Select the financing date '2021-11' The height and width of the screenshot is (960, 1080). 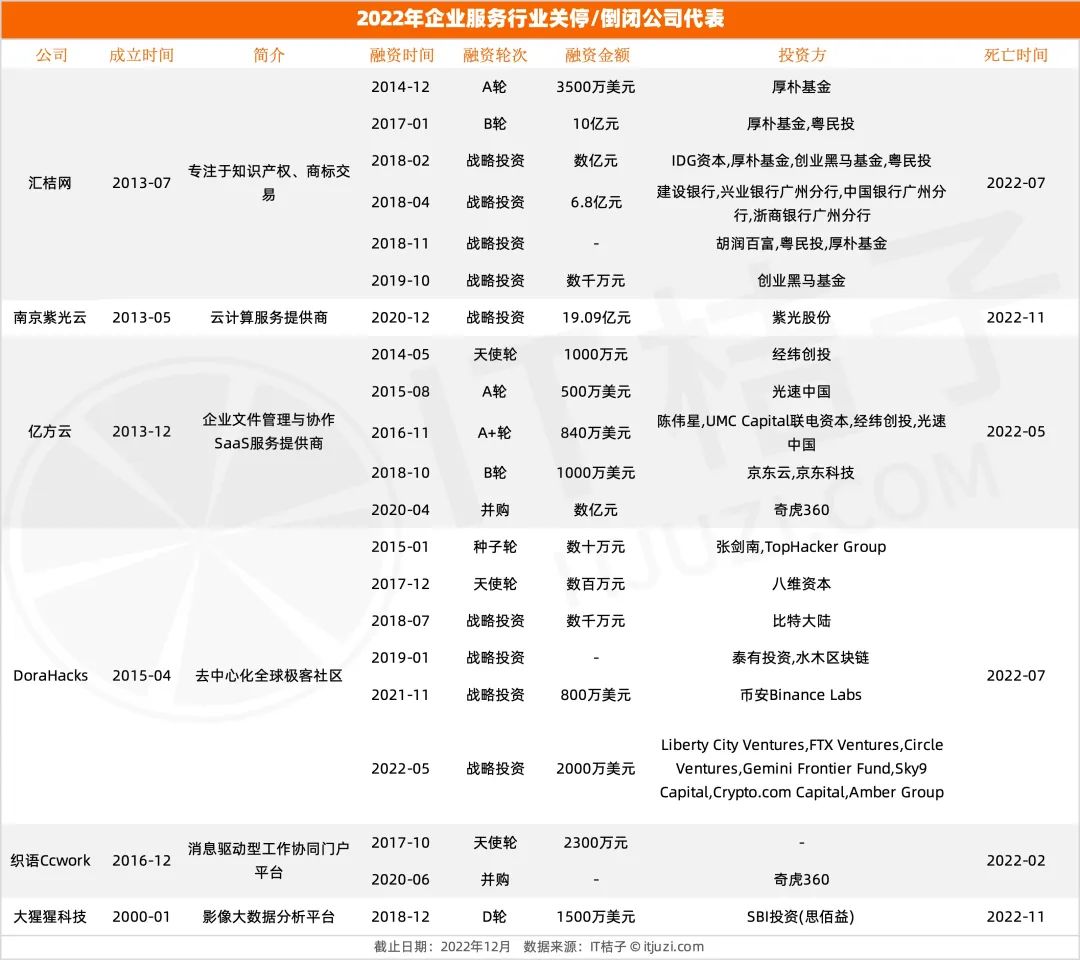click(400, 695)
